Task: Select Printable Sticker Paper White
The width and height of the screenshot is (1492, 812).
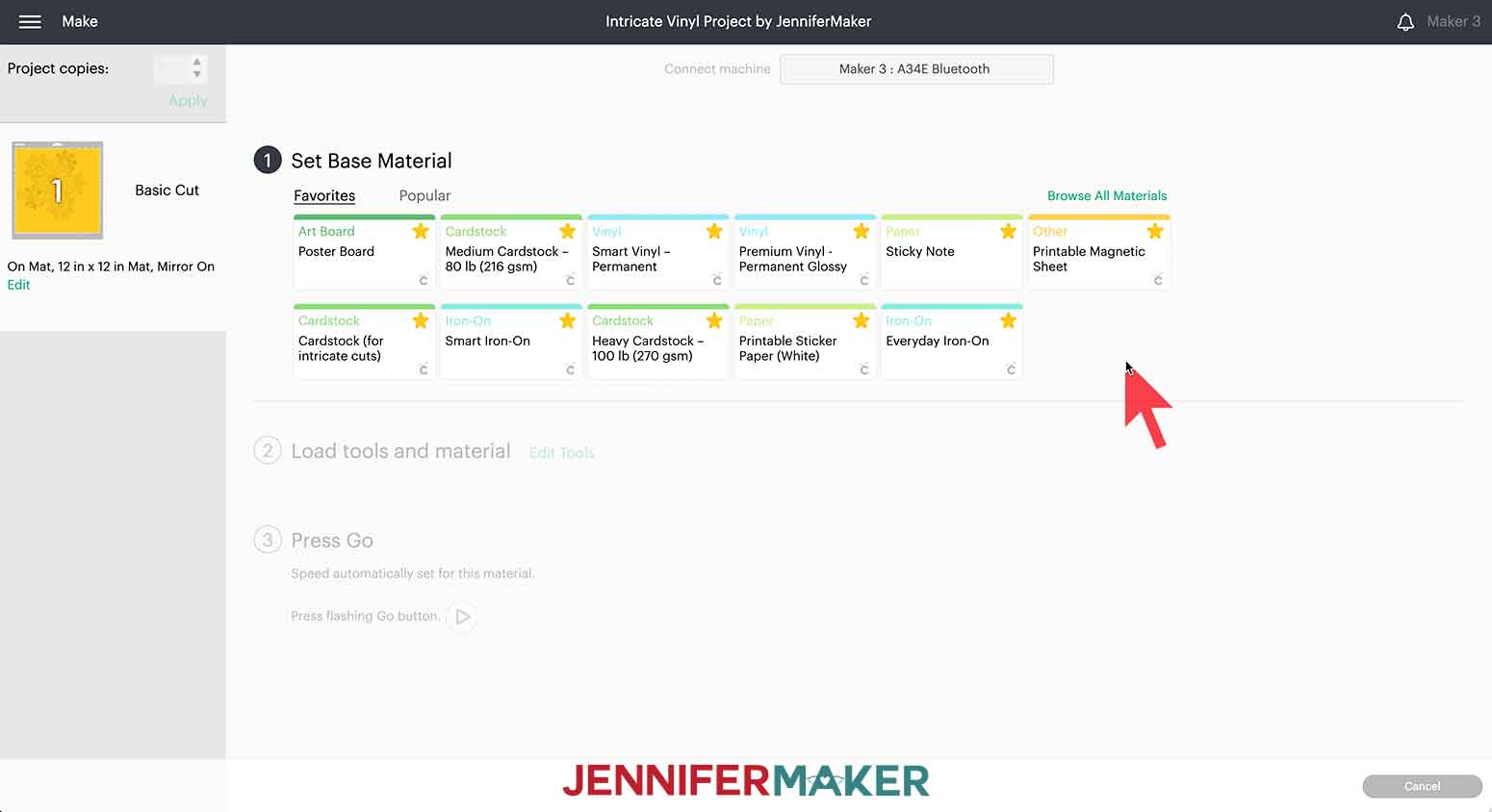Action: coord(805,342)
